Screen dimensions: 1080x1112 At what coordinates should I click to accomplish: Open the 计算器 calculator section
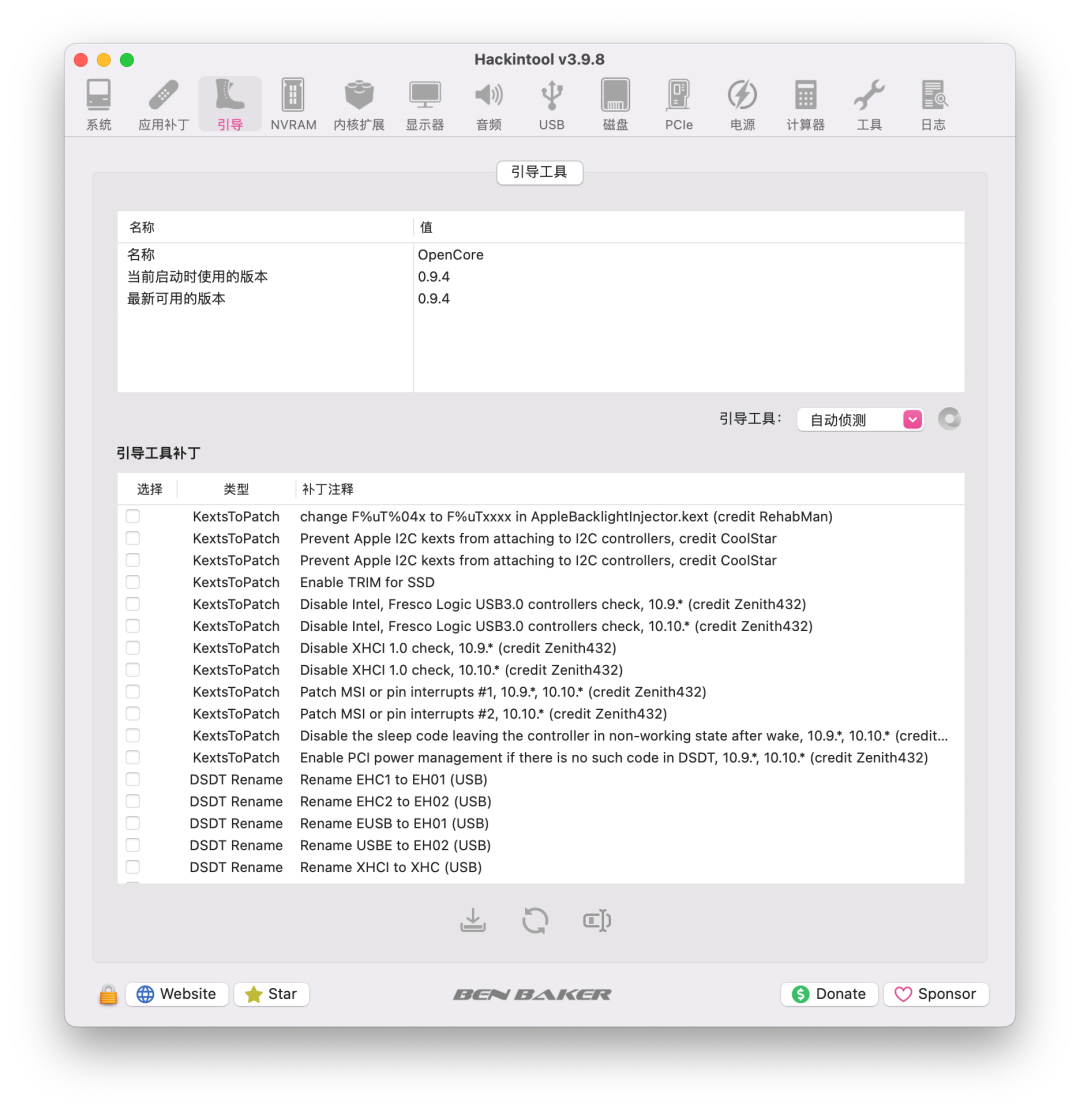tap(806, 105)
